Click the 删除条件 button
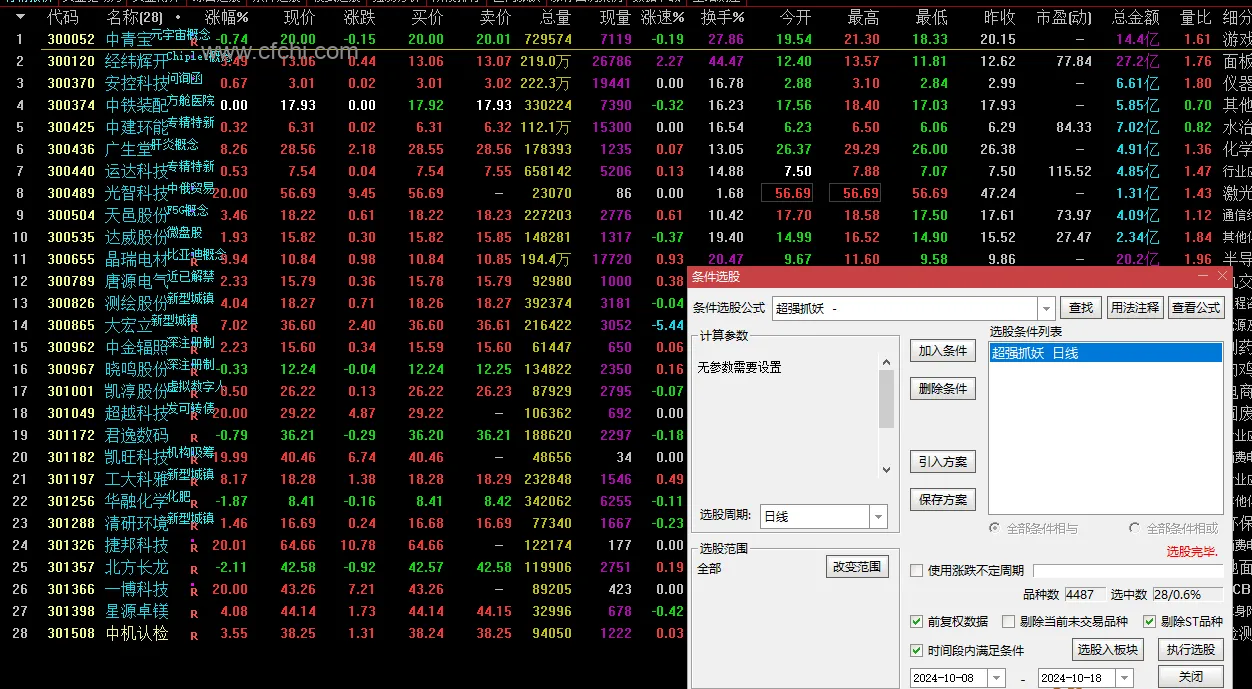The image size is (1252, 689). (x=942, y=388)
